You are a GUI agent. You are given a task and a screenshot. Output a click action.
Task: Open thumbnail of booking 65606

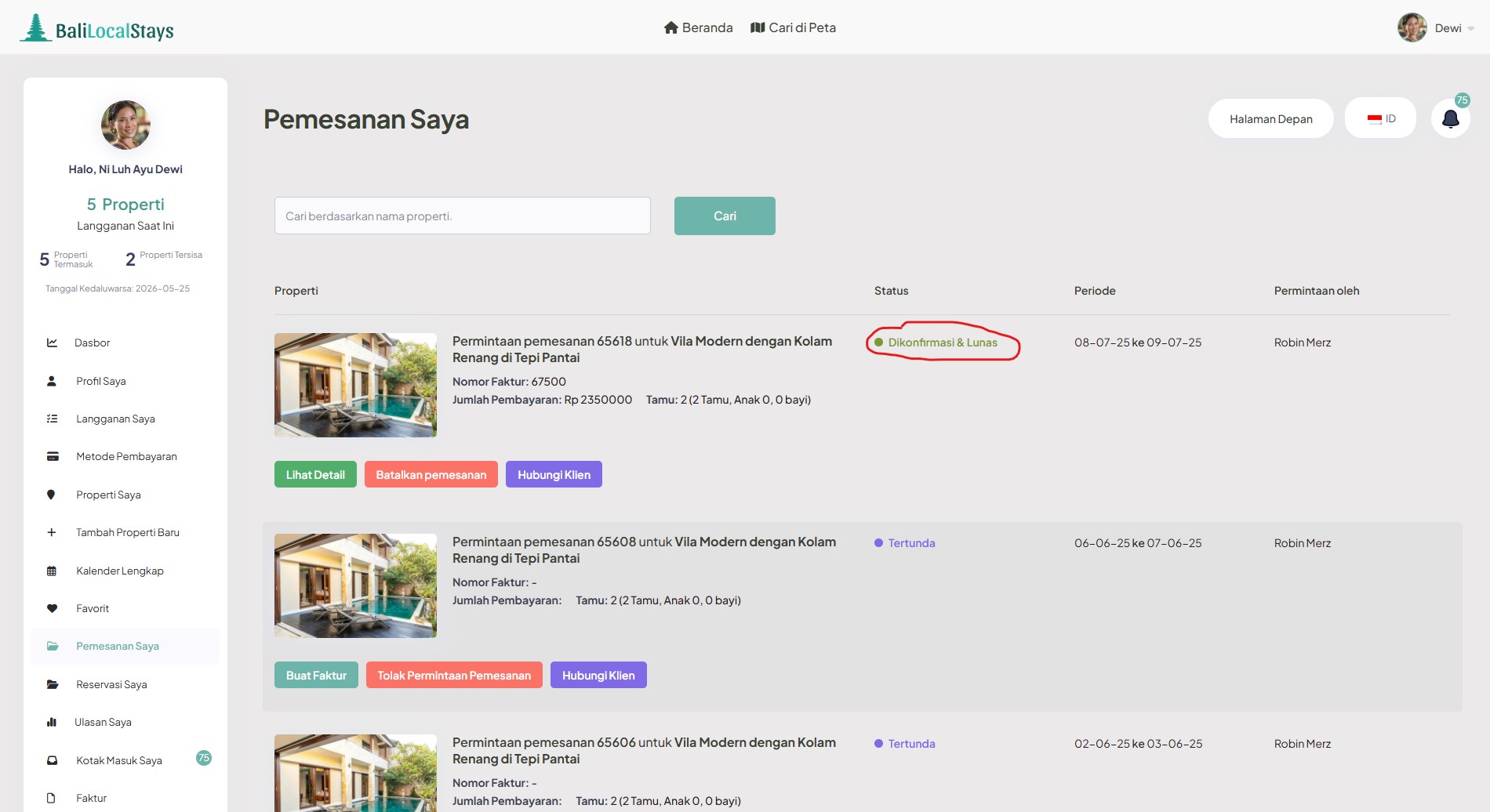[x=355, y=773]
